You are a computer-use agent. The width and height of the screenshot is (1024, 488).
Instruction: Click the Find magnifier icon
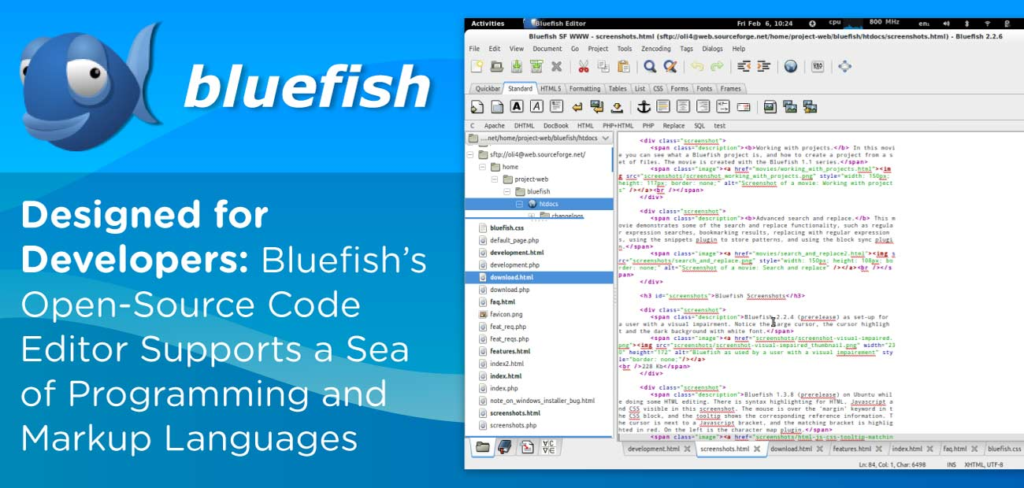click(x=650, y=67)
